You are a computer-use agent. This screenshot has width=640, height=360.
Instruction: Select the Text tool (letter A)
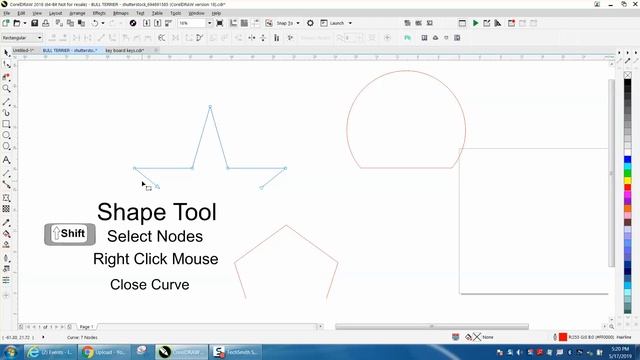coord(7,160)
